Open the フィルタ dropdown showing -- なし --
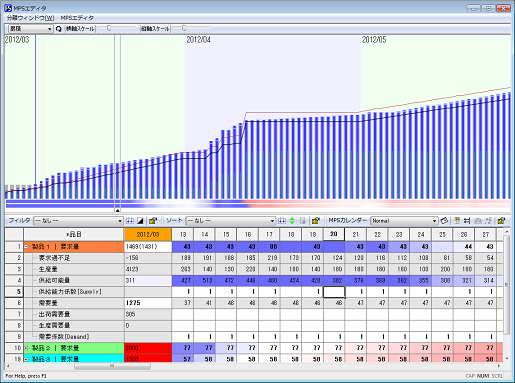The height and width of the screenshot is (383, 515). click(x=78, y=221)
